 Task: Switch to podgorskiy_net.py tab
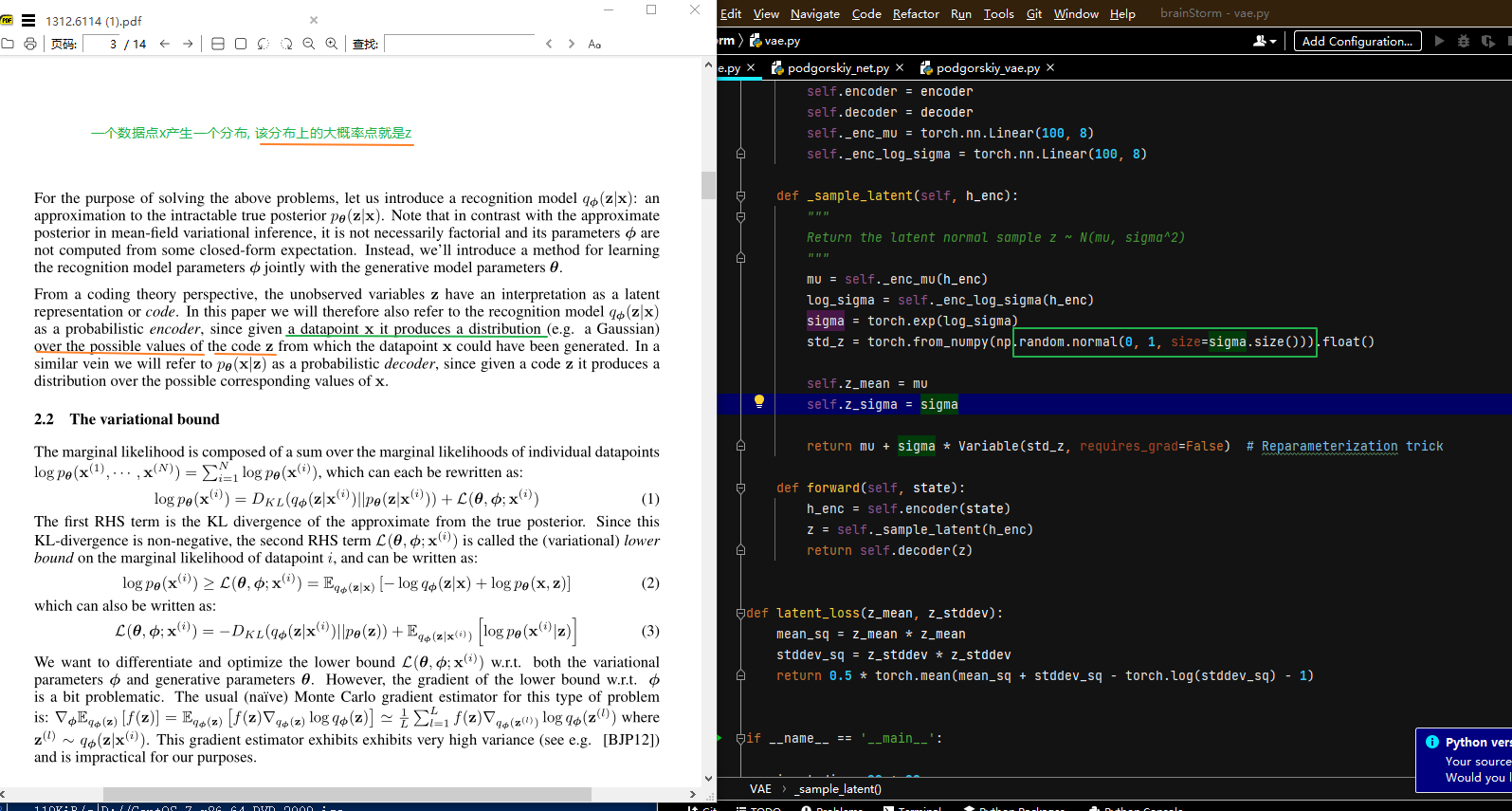tap(838, 67)
